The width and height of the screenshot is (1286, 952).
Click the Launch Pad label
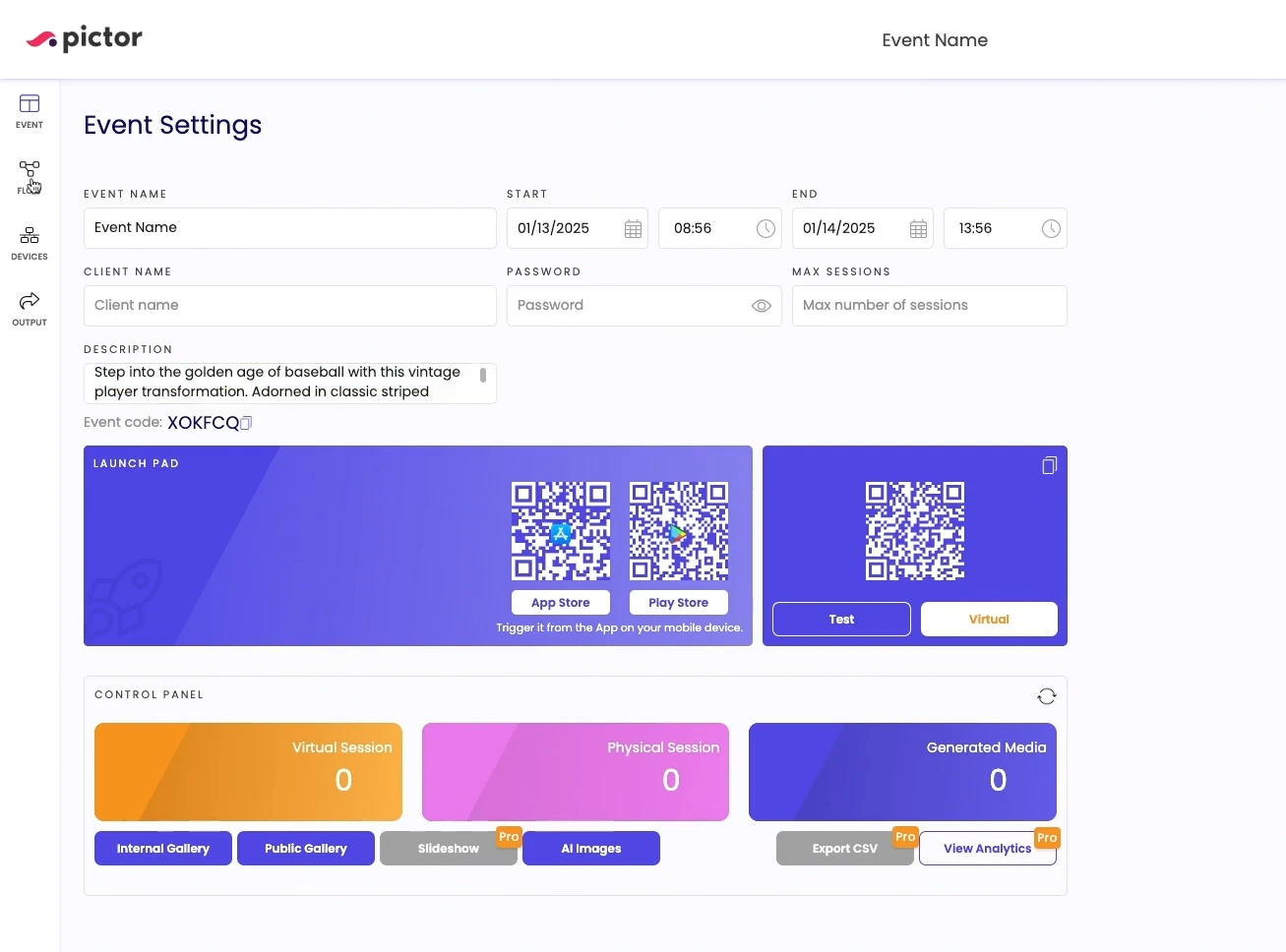(x=136, y=463)
